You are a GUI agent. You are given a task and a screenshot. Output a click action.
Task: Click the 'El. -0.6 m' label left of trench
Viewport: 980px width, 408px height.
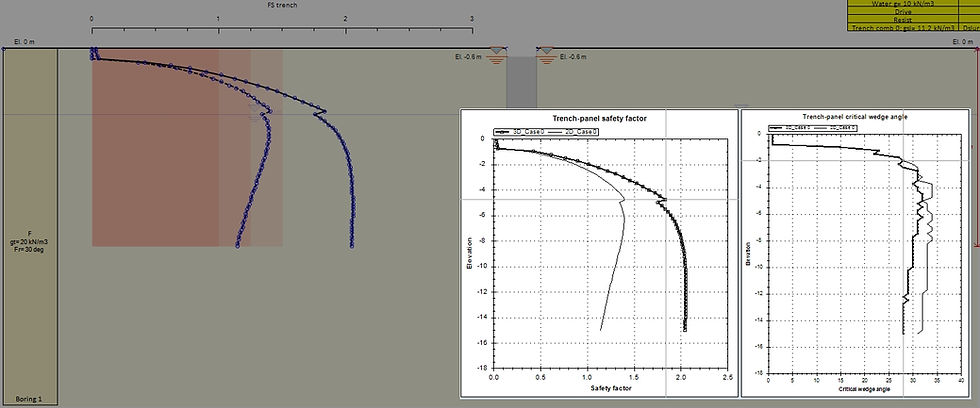point(469,57)
